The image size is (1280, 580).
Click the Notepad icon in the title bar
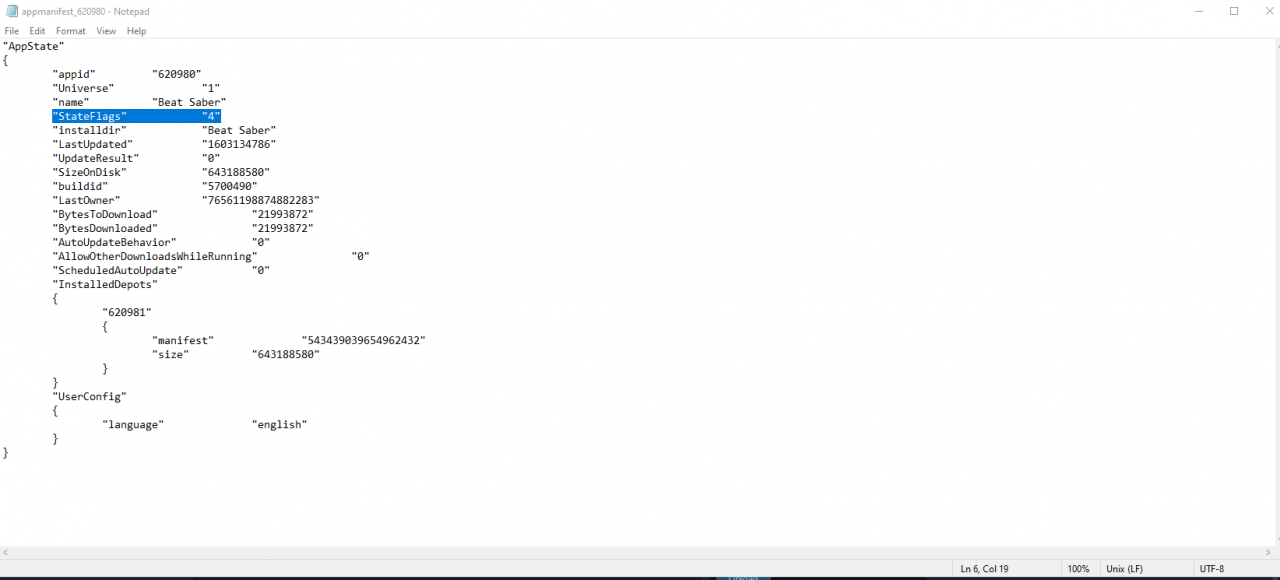(11, 11)
